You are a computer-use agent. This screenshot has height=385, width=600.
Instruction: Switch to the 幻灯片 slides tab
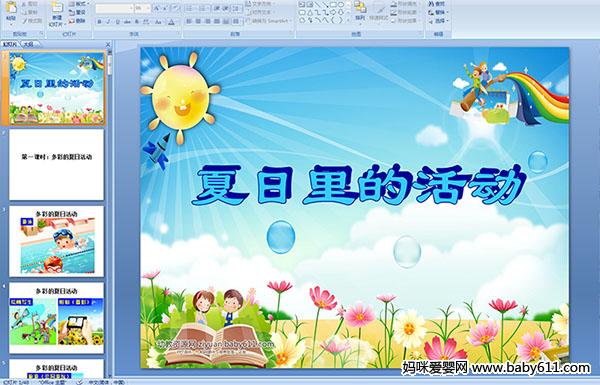tap(10, 44)
